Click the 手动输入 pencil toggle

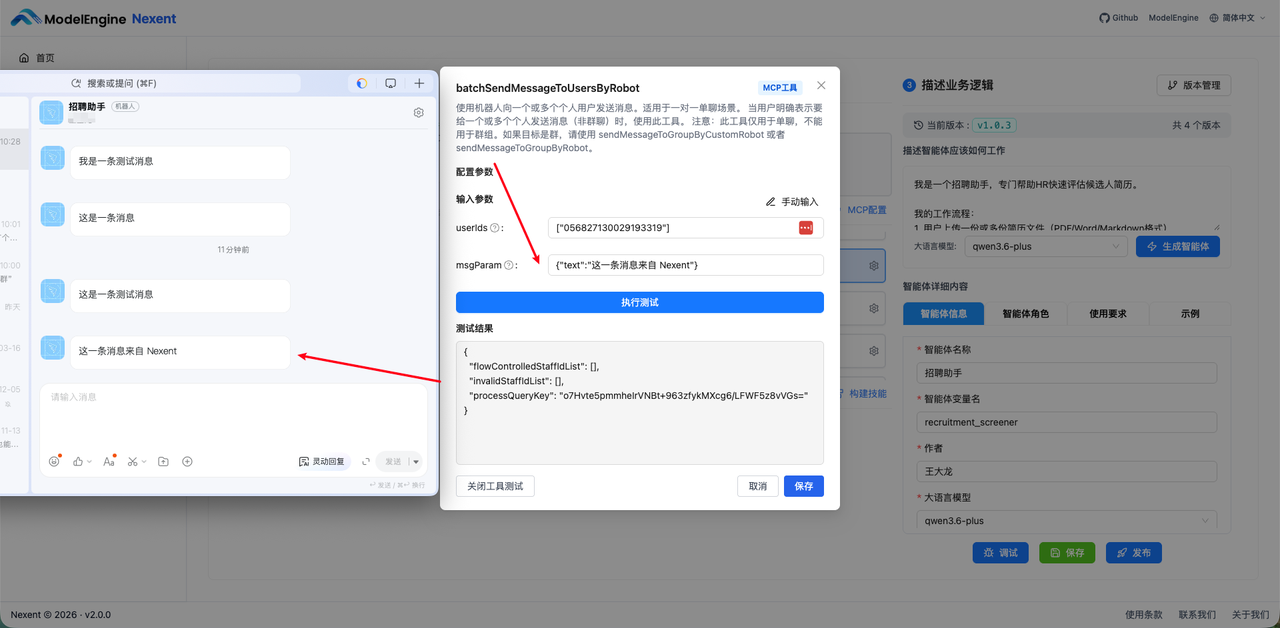[x=792, y=201]
